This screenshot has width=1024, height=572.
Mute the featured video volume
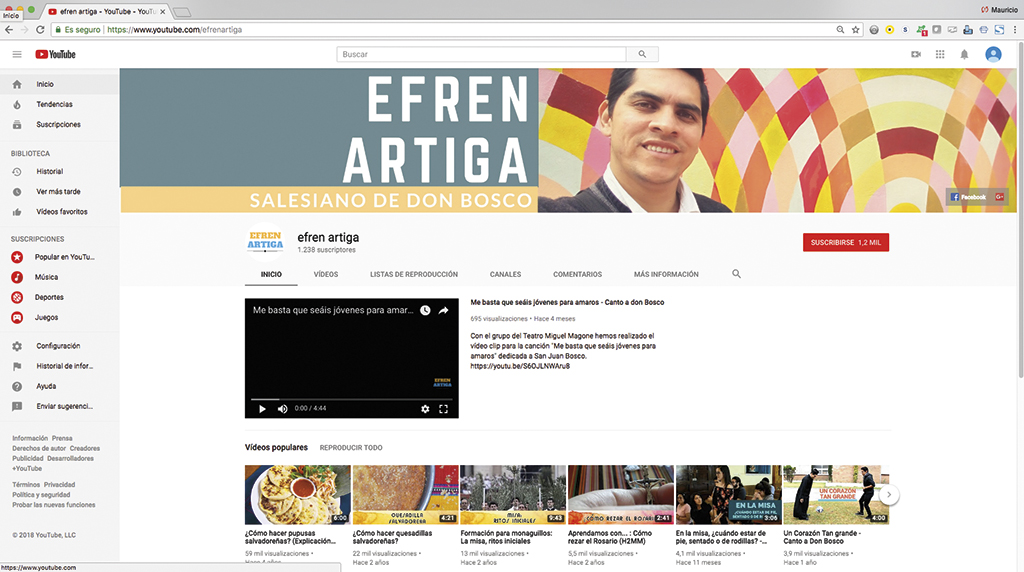(x=282, y=409)
